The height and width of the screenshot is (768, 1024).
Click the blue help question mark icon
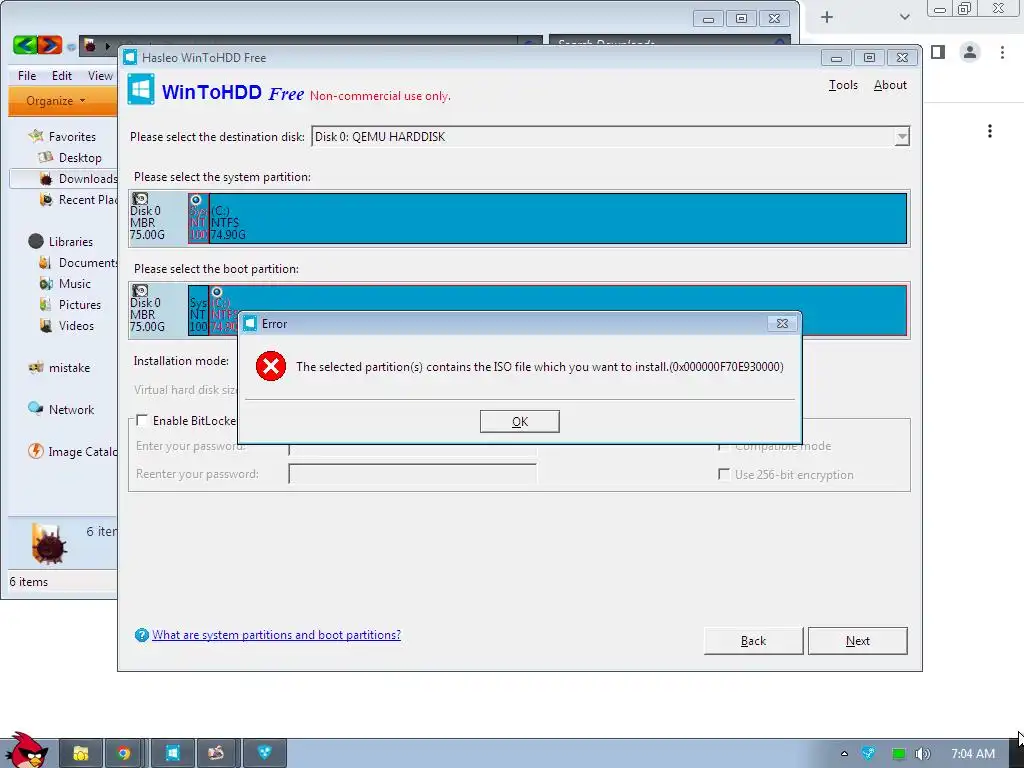tap(142, 635)
